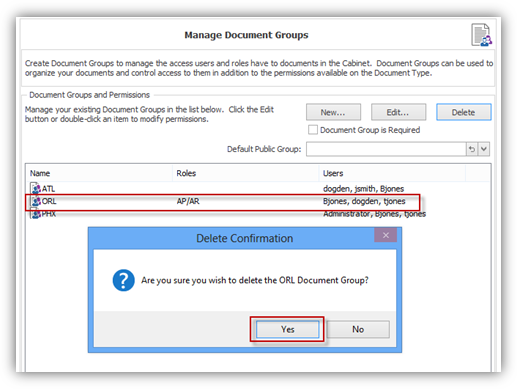Click users 'dogden, jsmith, Bjones'
The width and height of the screenshot is (517, 389).
(363, 189)
